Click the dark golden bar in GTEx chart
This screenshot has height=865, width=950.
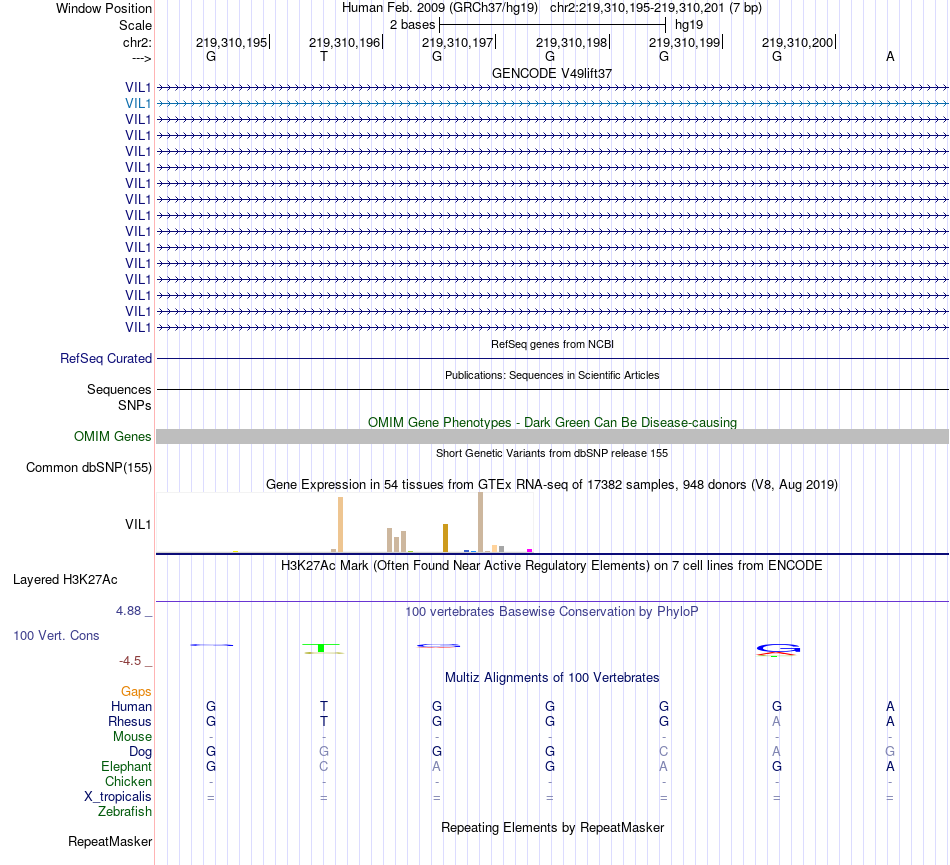(445, 538)
